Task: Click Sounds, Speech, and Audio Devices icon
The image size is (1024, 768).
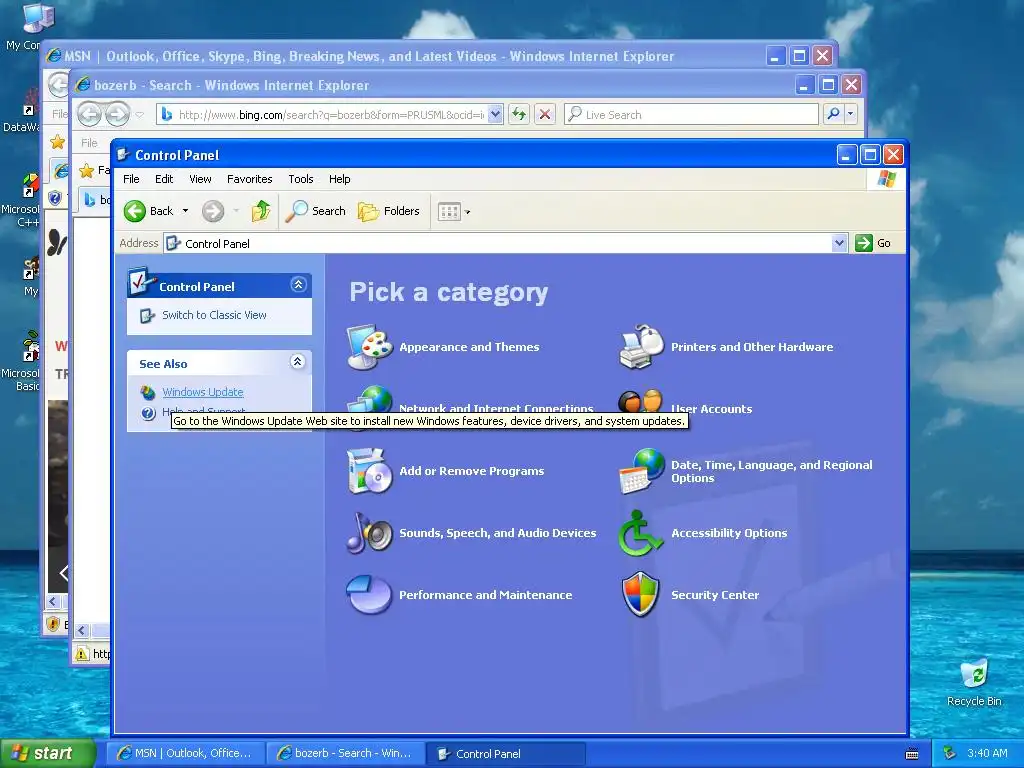Action: pyautogui.click(x=370, y=533)
